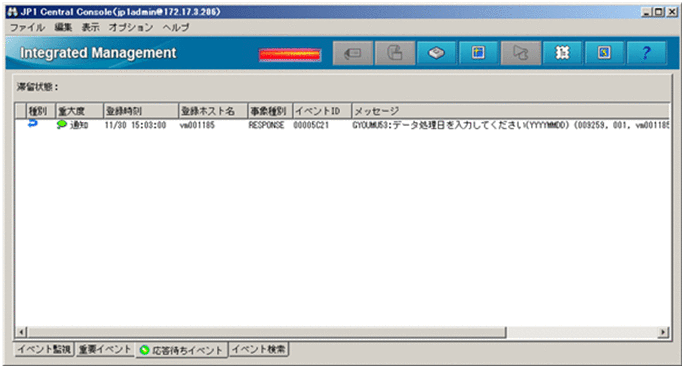This screenshot has width=685, height=369.
Task: Click the 滞留状態 label
Action: point(38,87)
